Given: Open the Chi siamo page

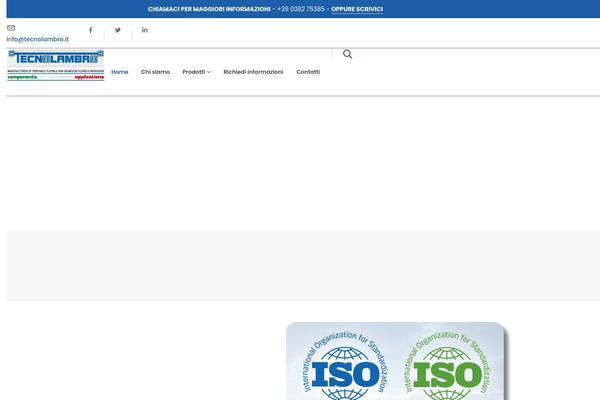Looking at the screenshot, I should click(155, 72).
